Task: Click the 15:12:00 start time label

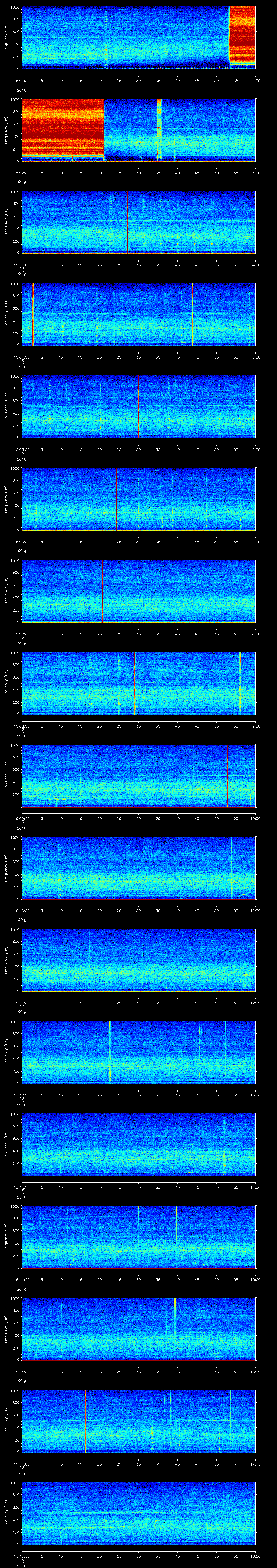Action: click(x=21, y=1095)
